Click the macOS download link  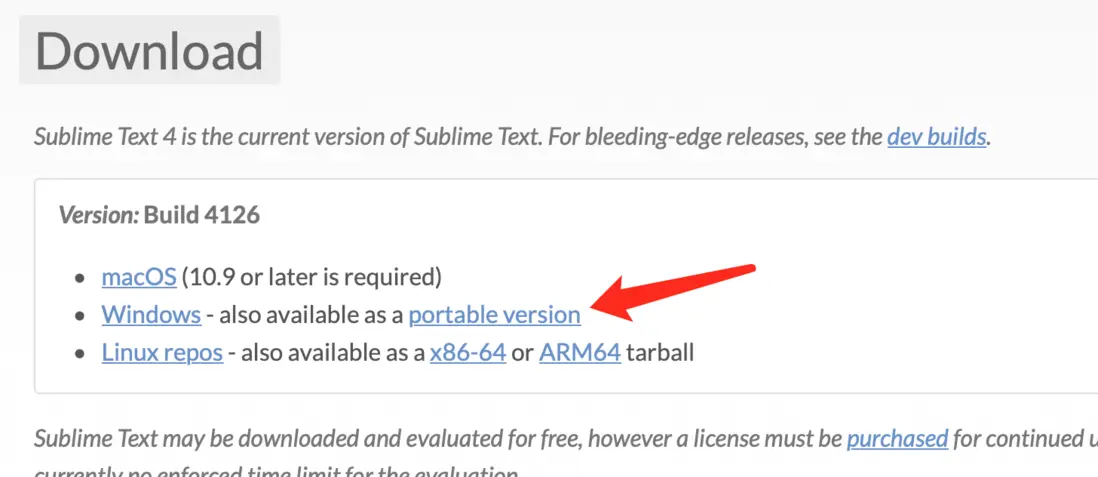[139, 276]
